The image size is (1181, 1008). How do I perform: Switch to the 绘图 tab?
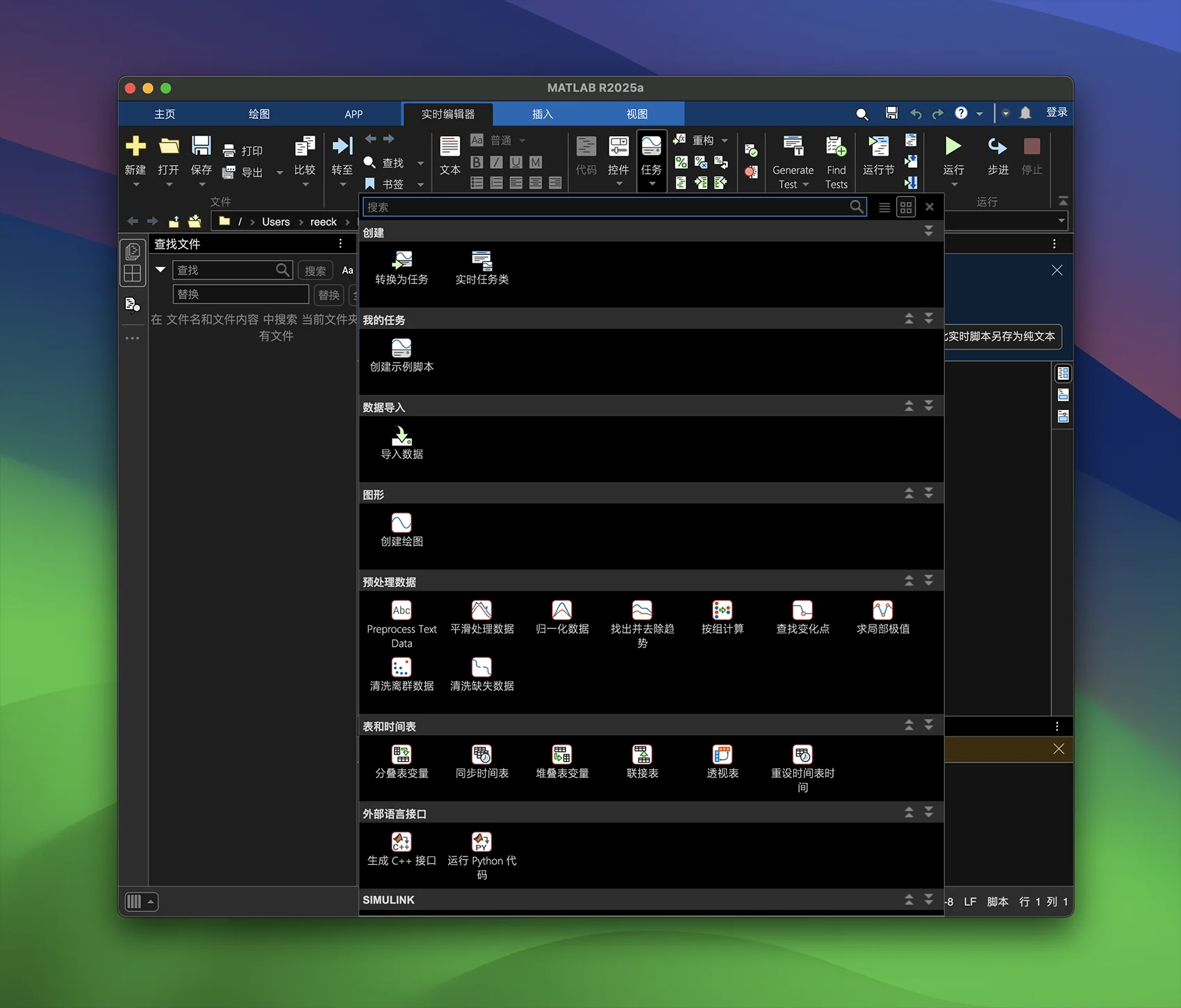pyautogui.click(x=259, y=114)
